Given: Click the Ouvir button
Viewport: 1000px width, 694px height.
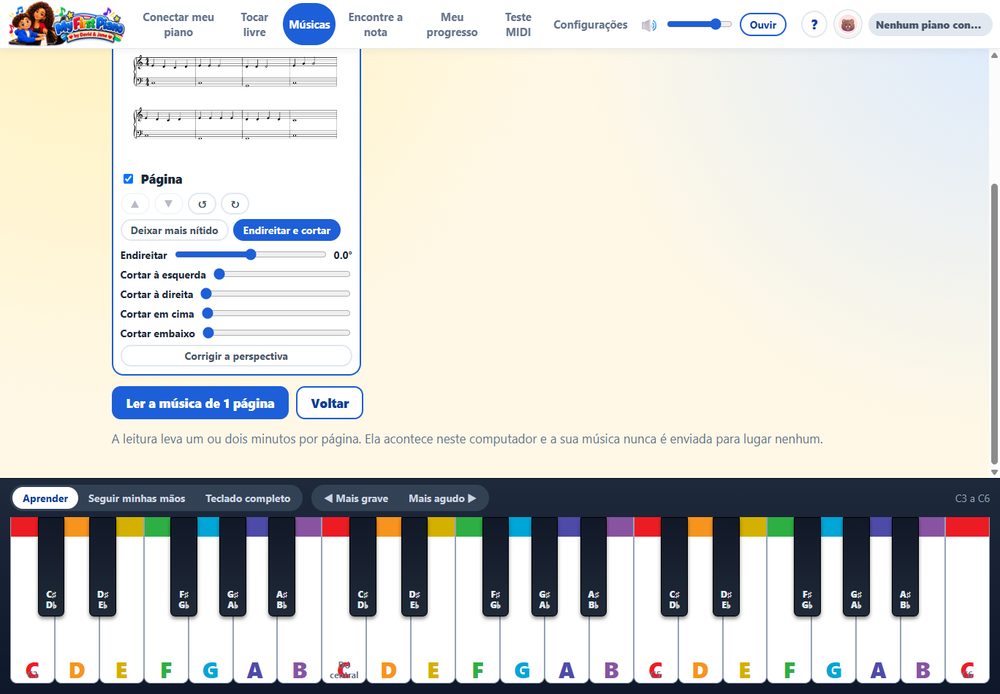Looking at the screenshot, I should point(763,25).
